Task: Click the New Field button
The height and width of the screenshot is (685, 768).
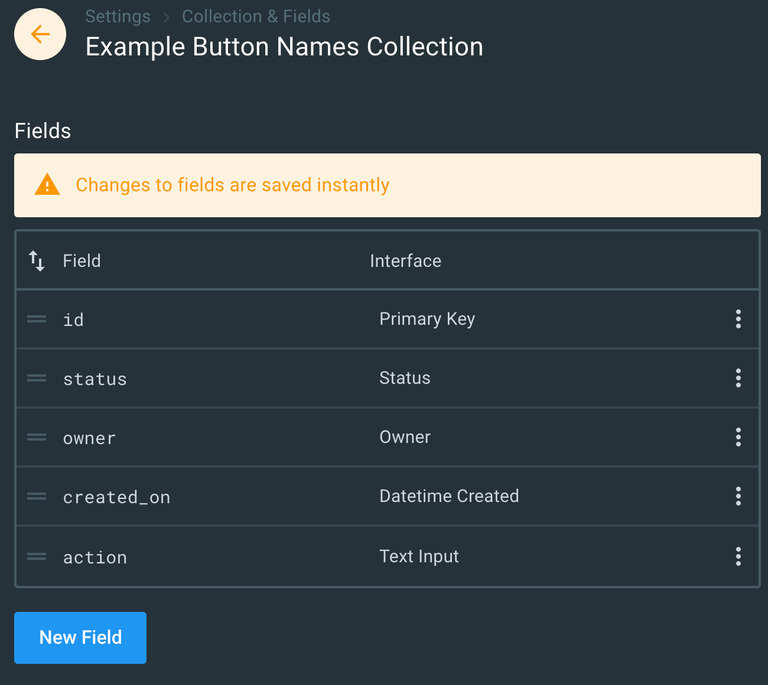Action: (x=80, y=638)
